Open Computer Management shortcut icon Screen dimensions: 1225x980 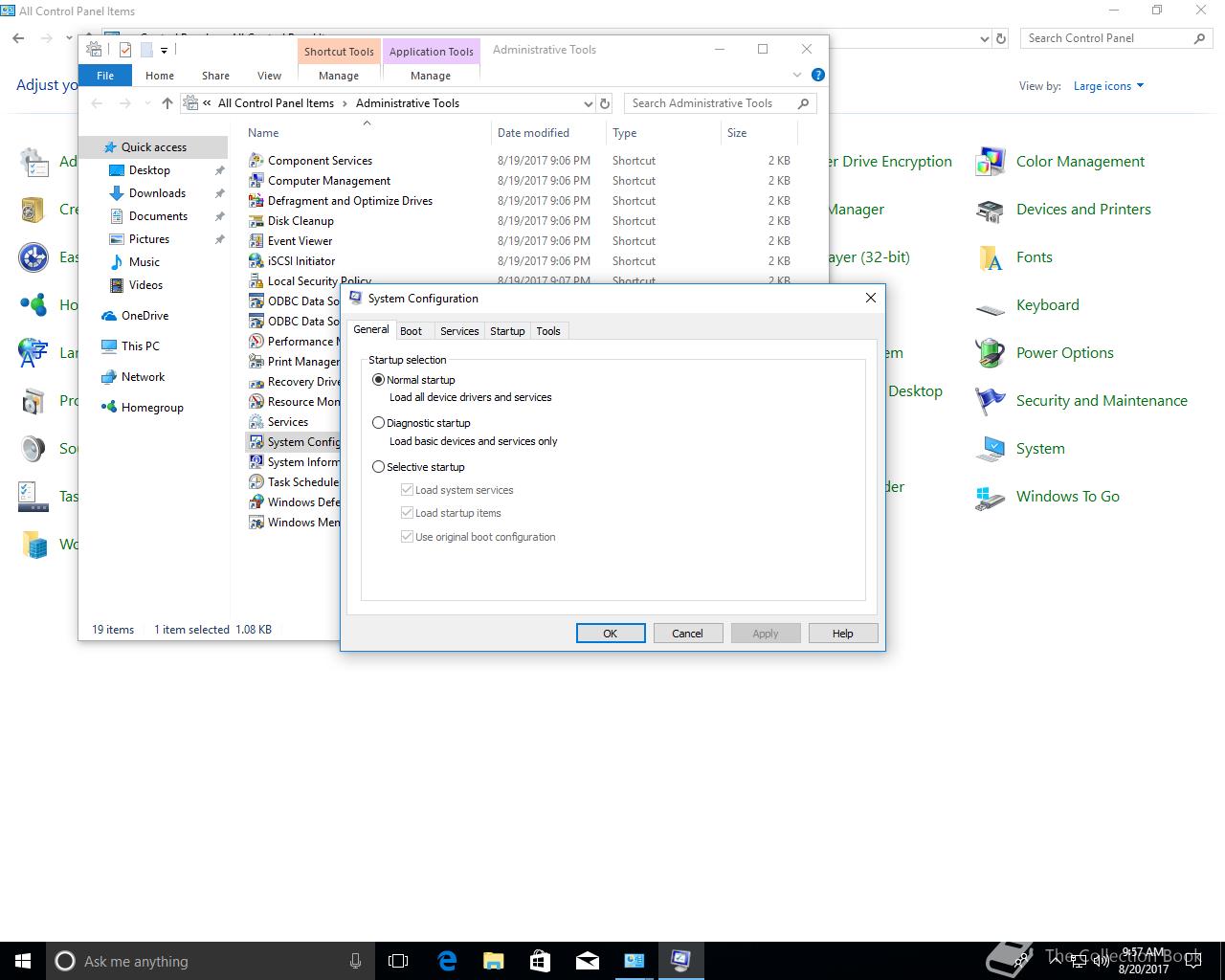coord(256,181)
